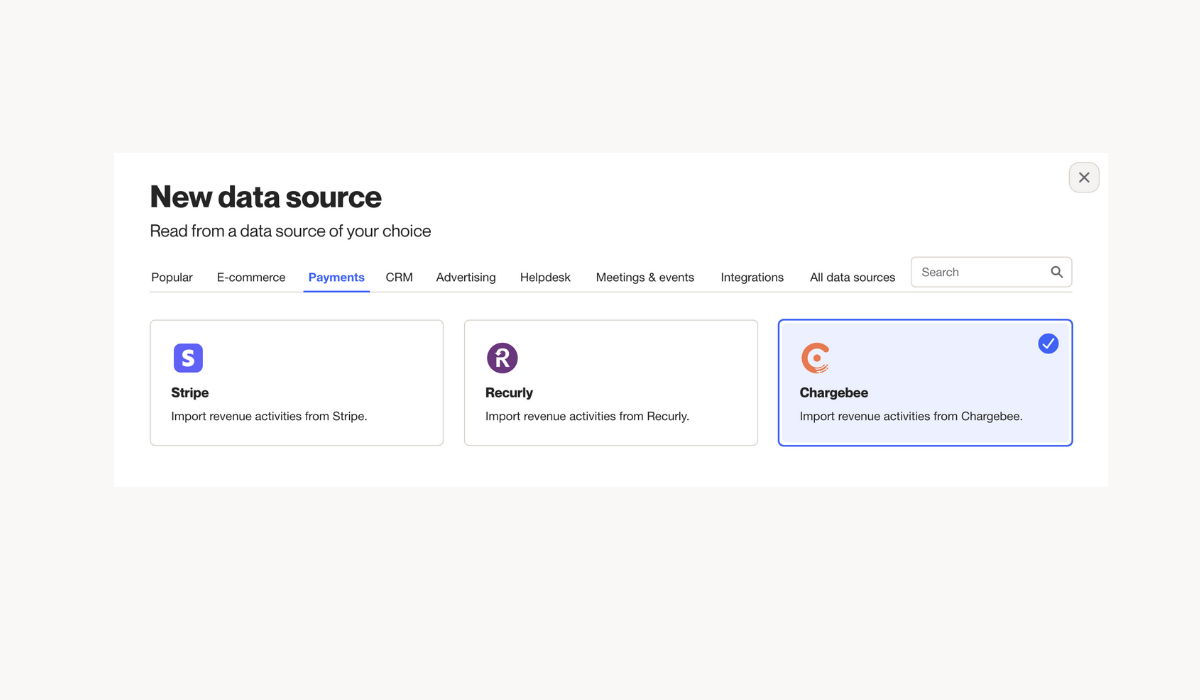Viewport: 1200px width, 700px height.
Task: Click the Chargebee logo icon
Action: (x=815, y=358)
